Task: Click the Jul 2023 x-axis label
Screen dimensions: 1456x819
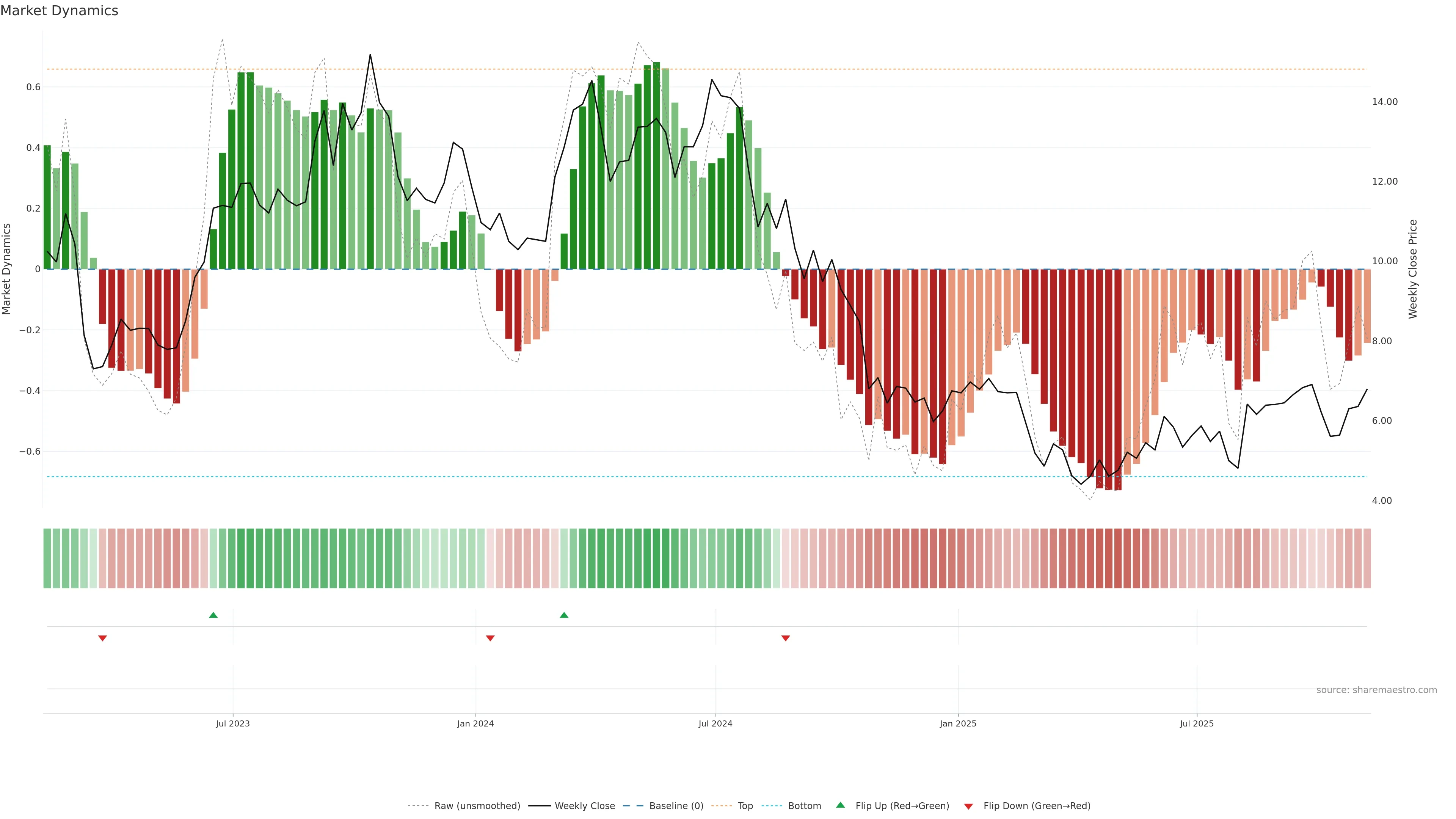Action: coord(232,723)
